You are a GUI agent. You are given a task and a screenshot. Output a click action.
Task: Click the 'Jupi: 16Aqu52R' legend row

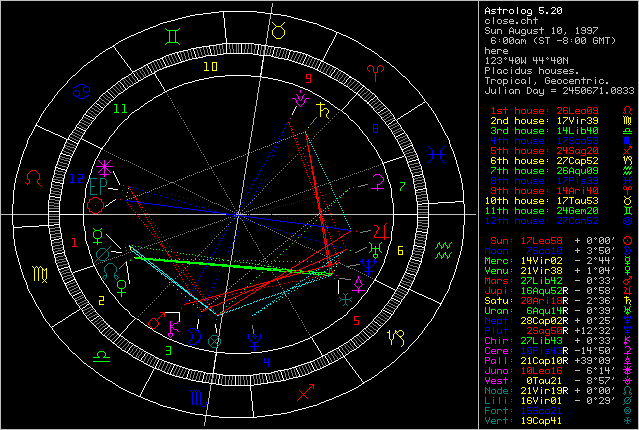[559, 291]
